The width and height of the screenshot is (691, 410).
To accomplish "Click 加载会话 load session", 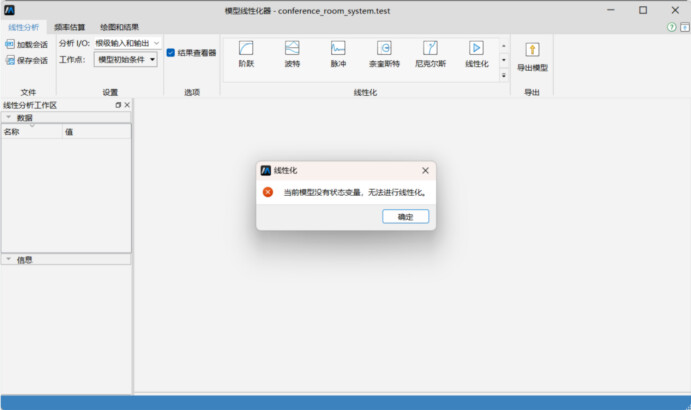I will point(26,45).
